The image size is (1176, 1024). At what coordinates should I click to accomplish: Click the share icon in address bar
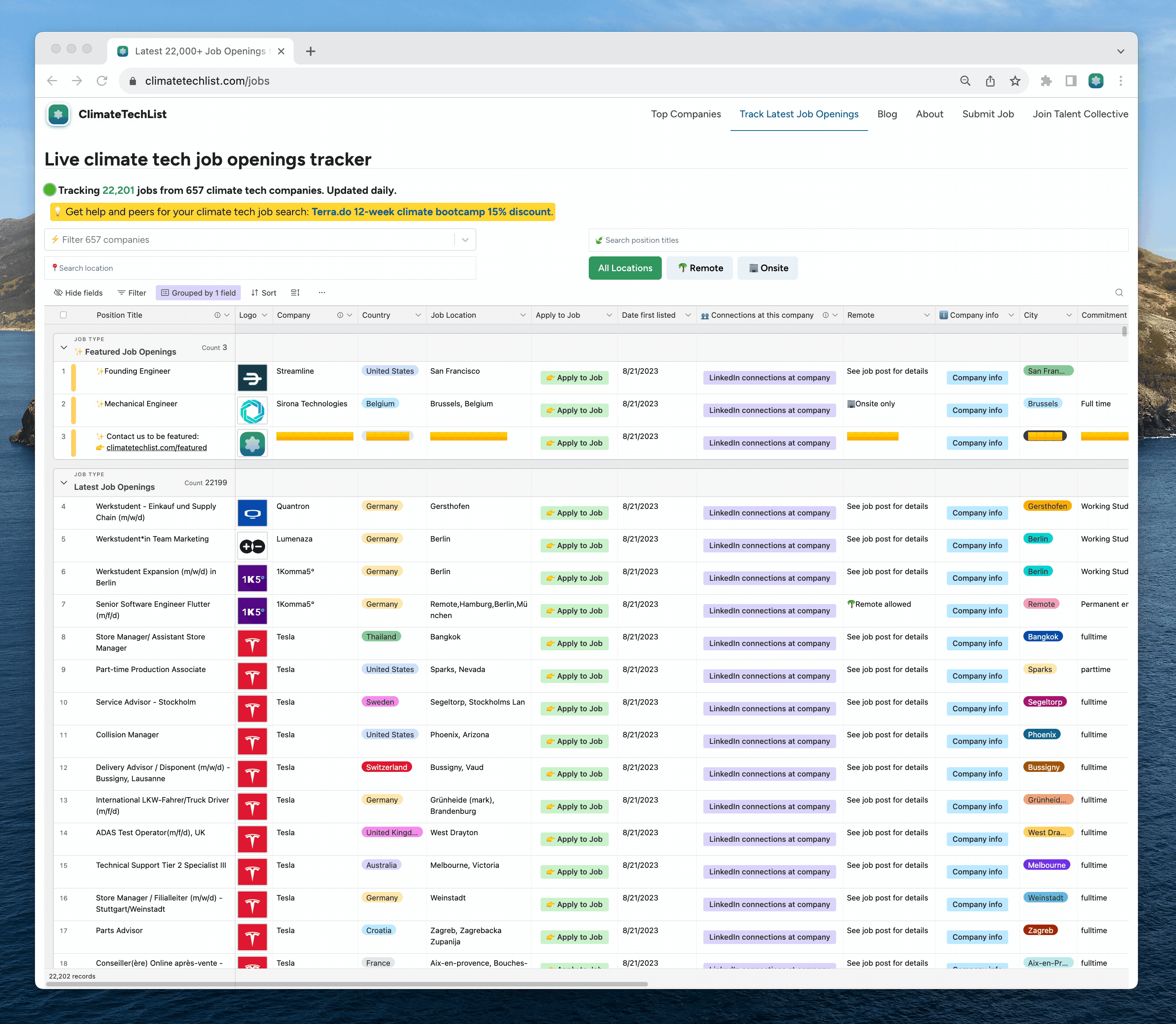click(990, 80)
